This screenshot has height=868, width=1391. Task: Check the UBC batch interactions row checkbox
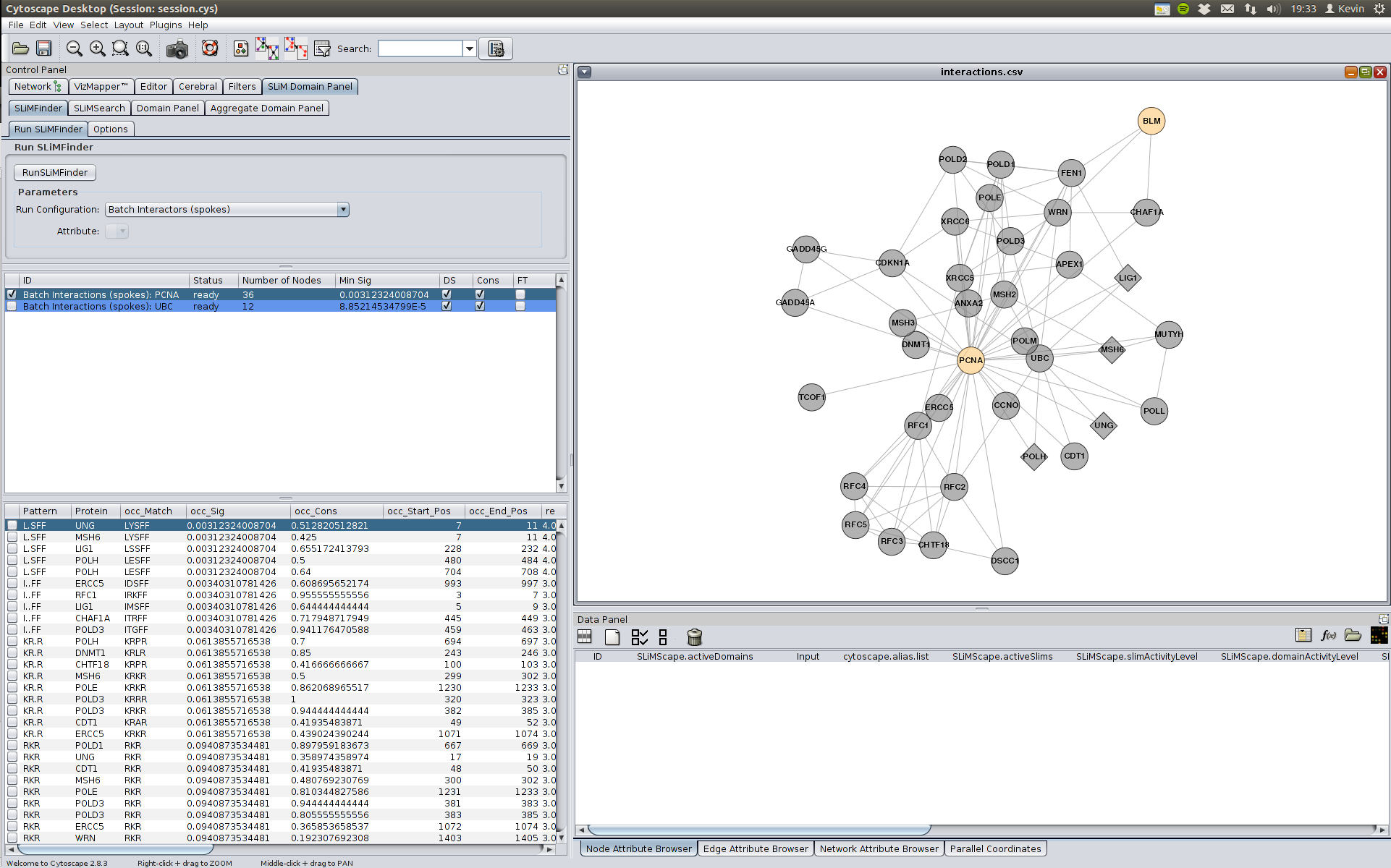(12, 306)
